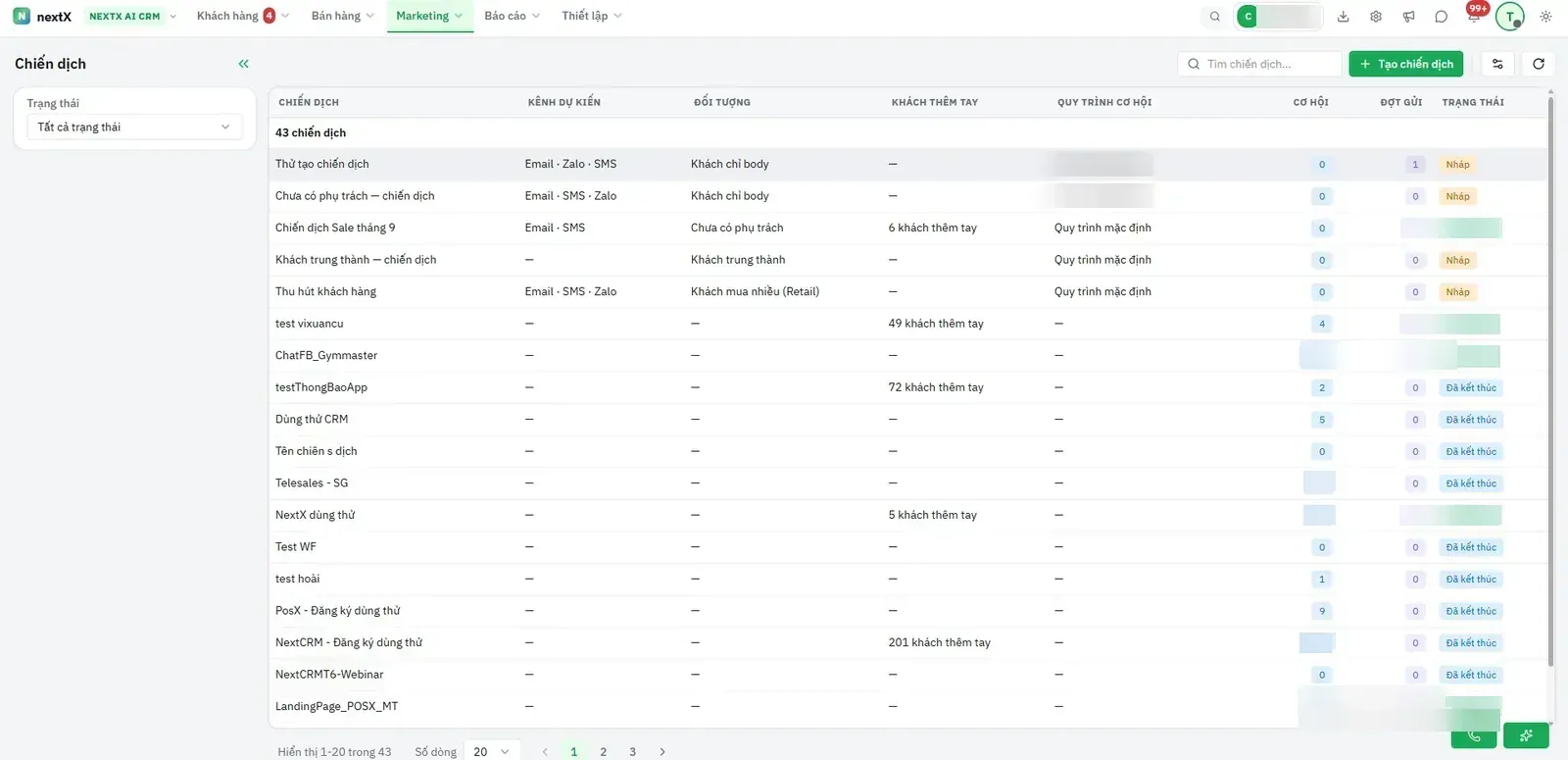Open global search magnifier in top bar
Viewport: 1568px width, 760px height.
(x=1215, y=17)
